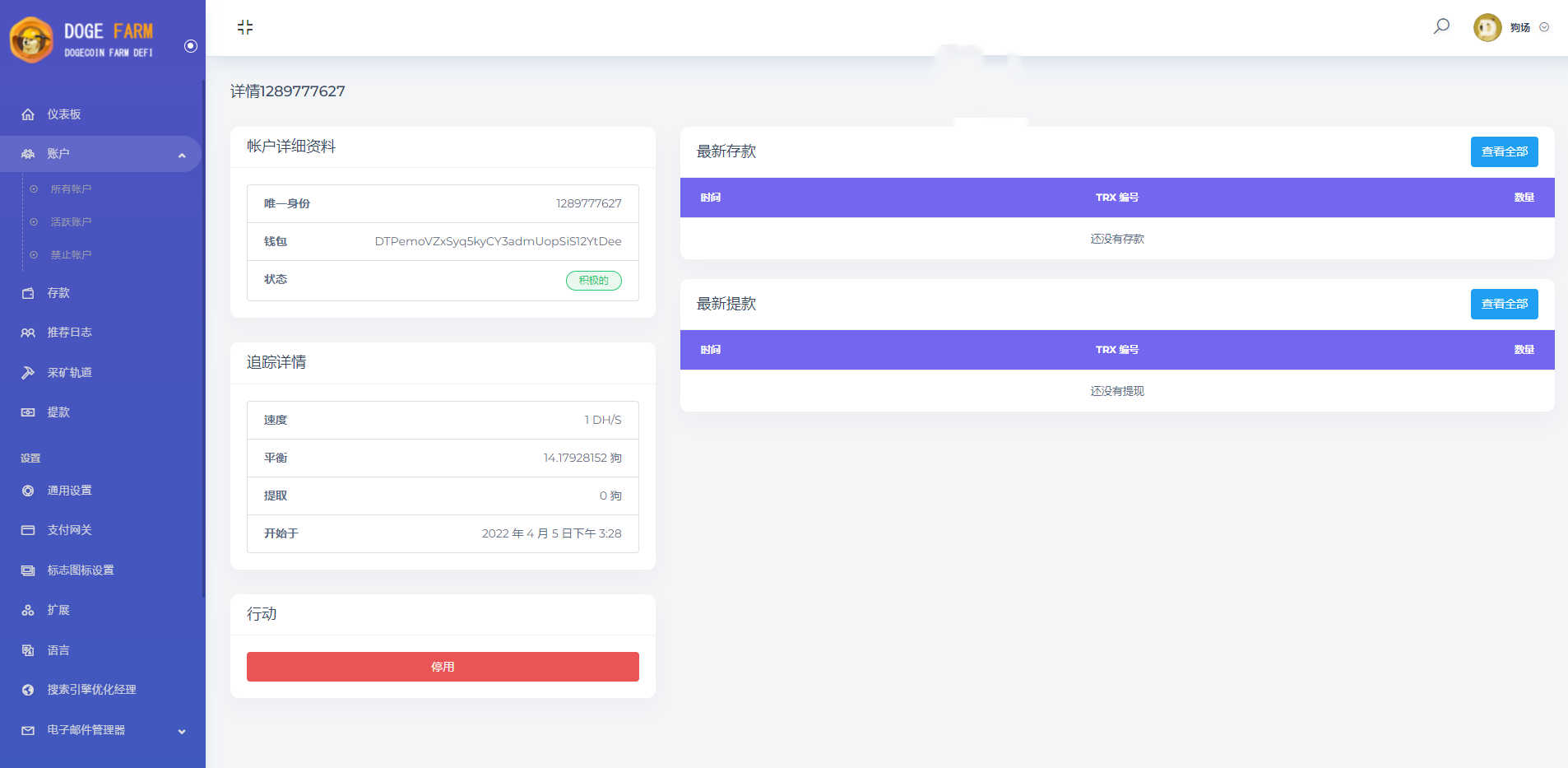The width and height of the screenshot is (1568, 768).
Task: Click the fullscreen collapse icon in top bar
Action: pyautogui.click(x=245, y=27)
